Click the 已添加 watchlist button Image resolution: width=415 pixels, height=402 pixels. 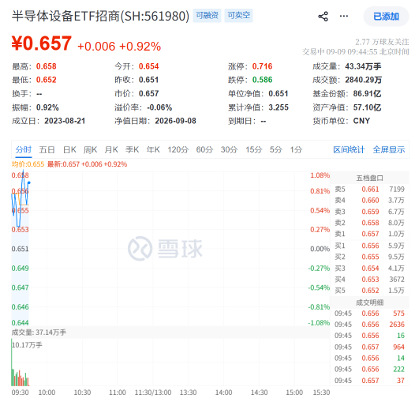[386, 16]
